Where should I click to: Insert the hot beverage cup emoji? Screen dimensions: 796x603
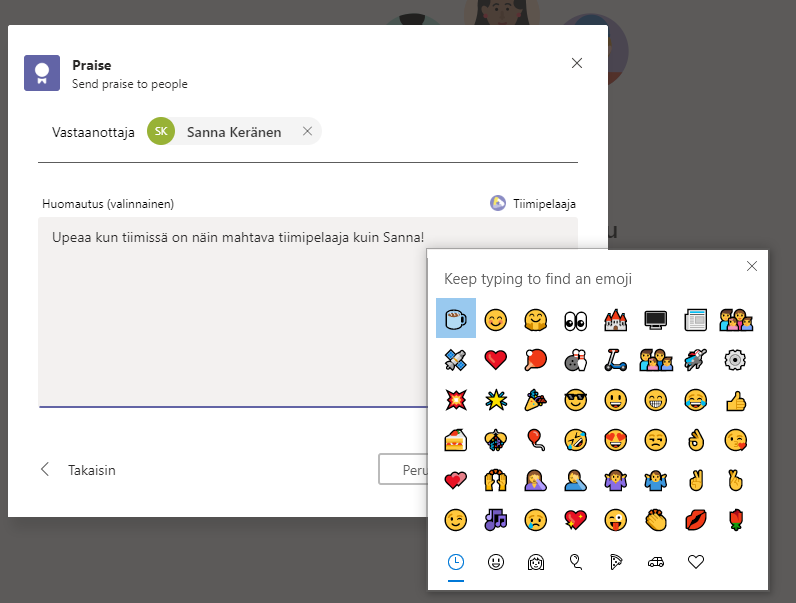pos(456,319)
